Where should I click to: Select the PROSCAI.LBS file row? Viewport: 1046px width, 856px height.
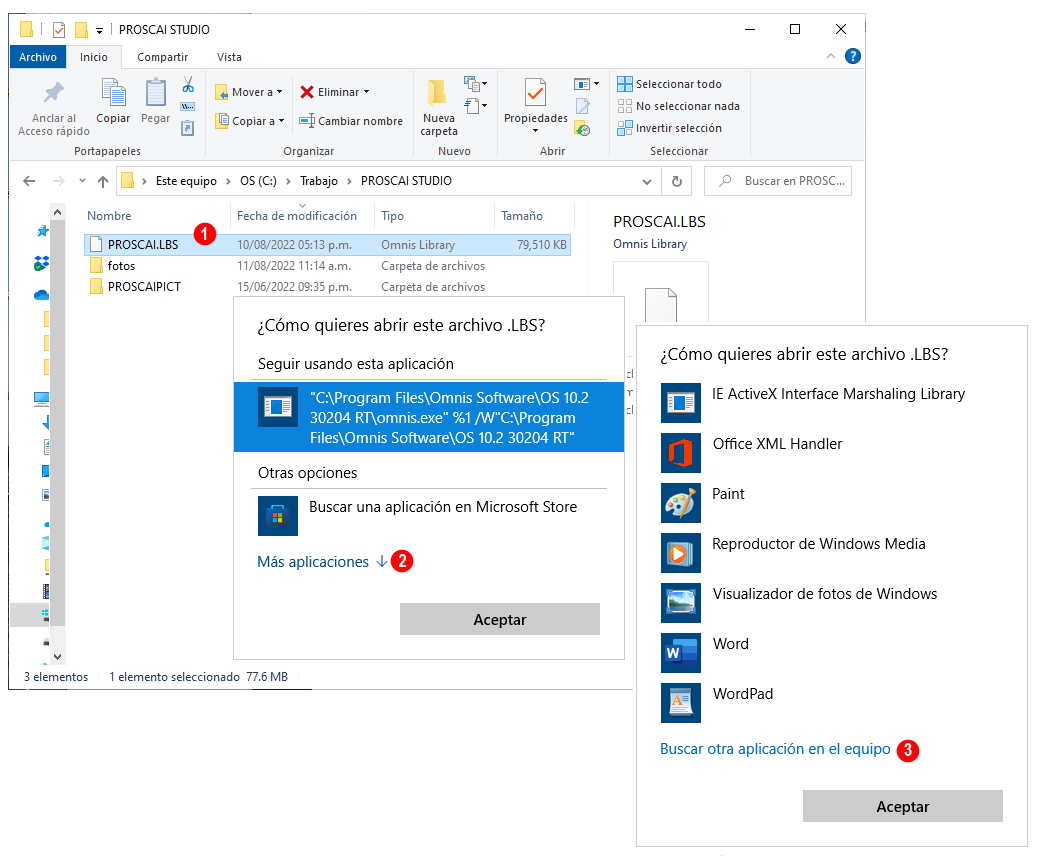327,245
